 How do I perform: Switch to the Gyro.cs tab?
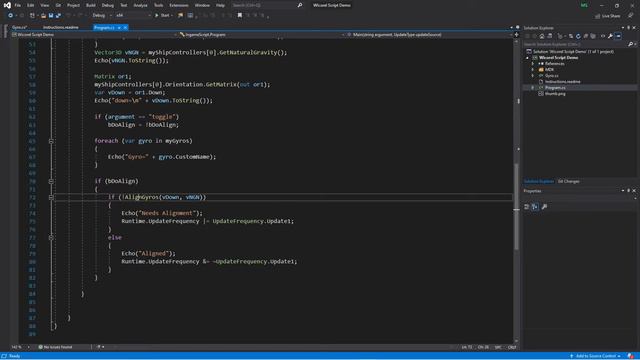coord(19,27)
